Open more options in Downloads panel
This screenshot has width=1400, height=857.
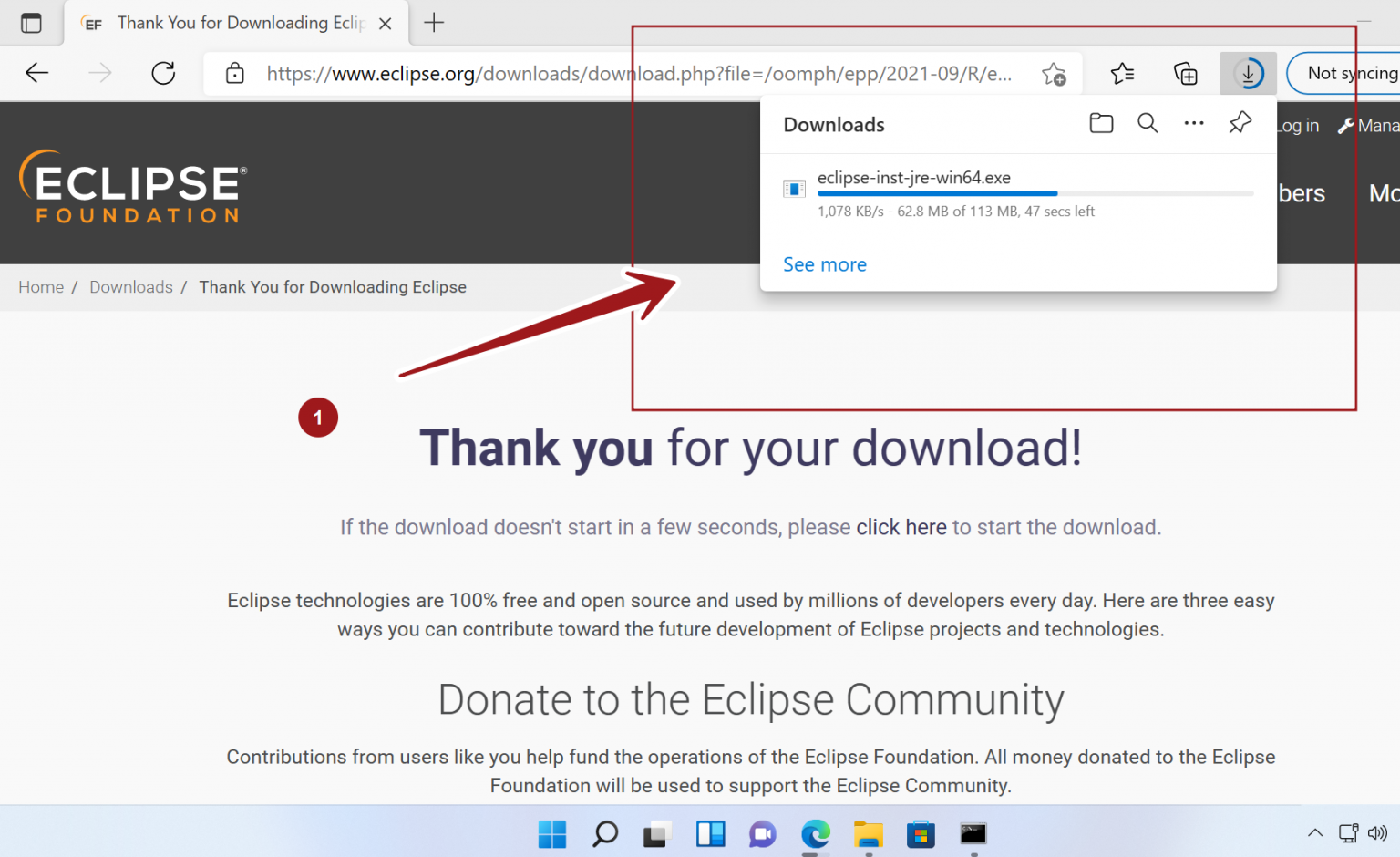click(x=1193, y=123)
